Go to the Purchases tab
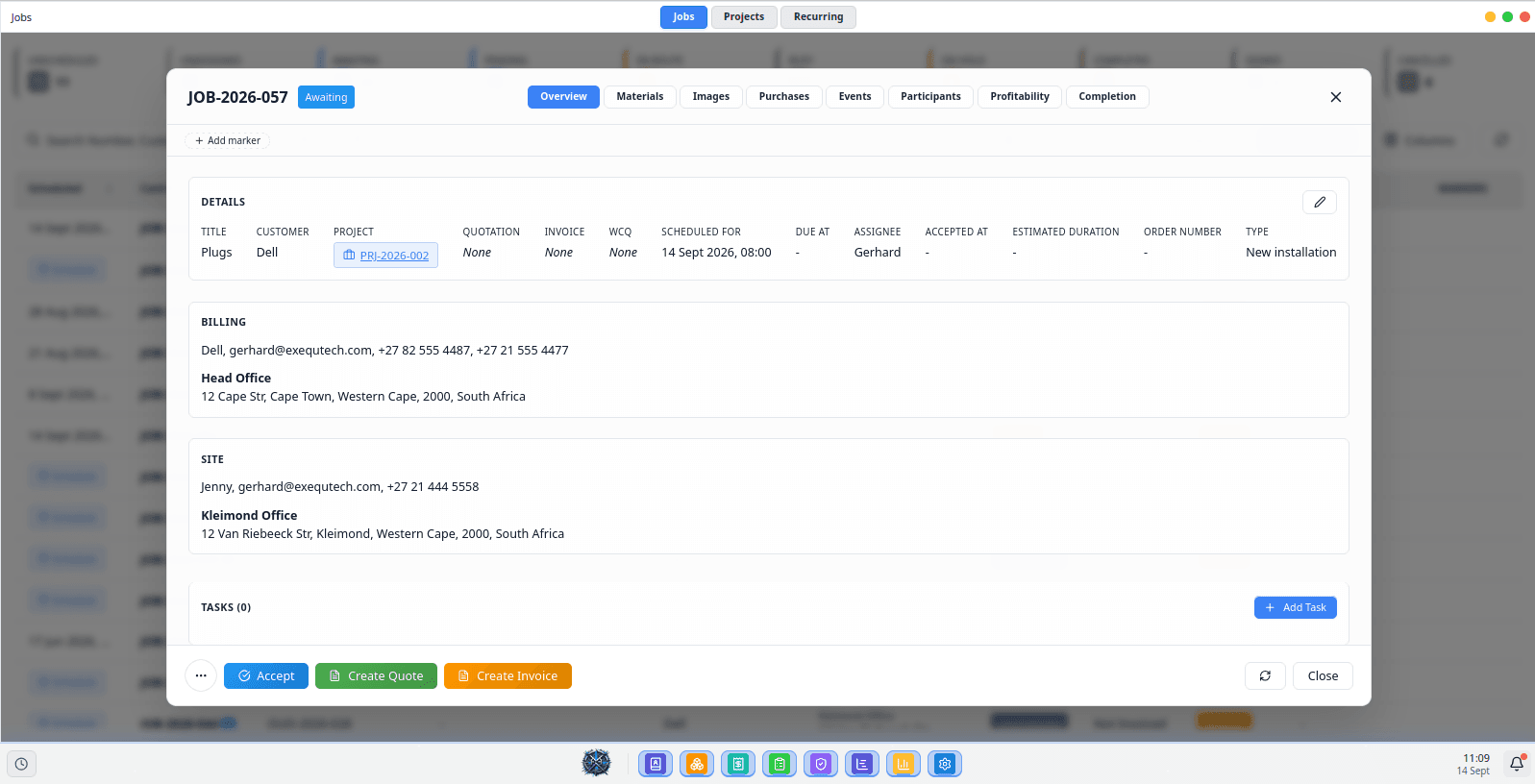 pyautogui.click(x=784, y=97)
